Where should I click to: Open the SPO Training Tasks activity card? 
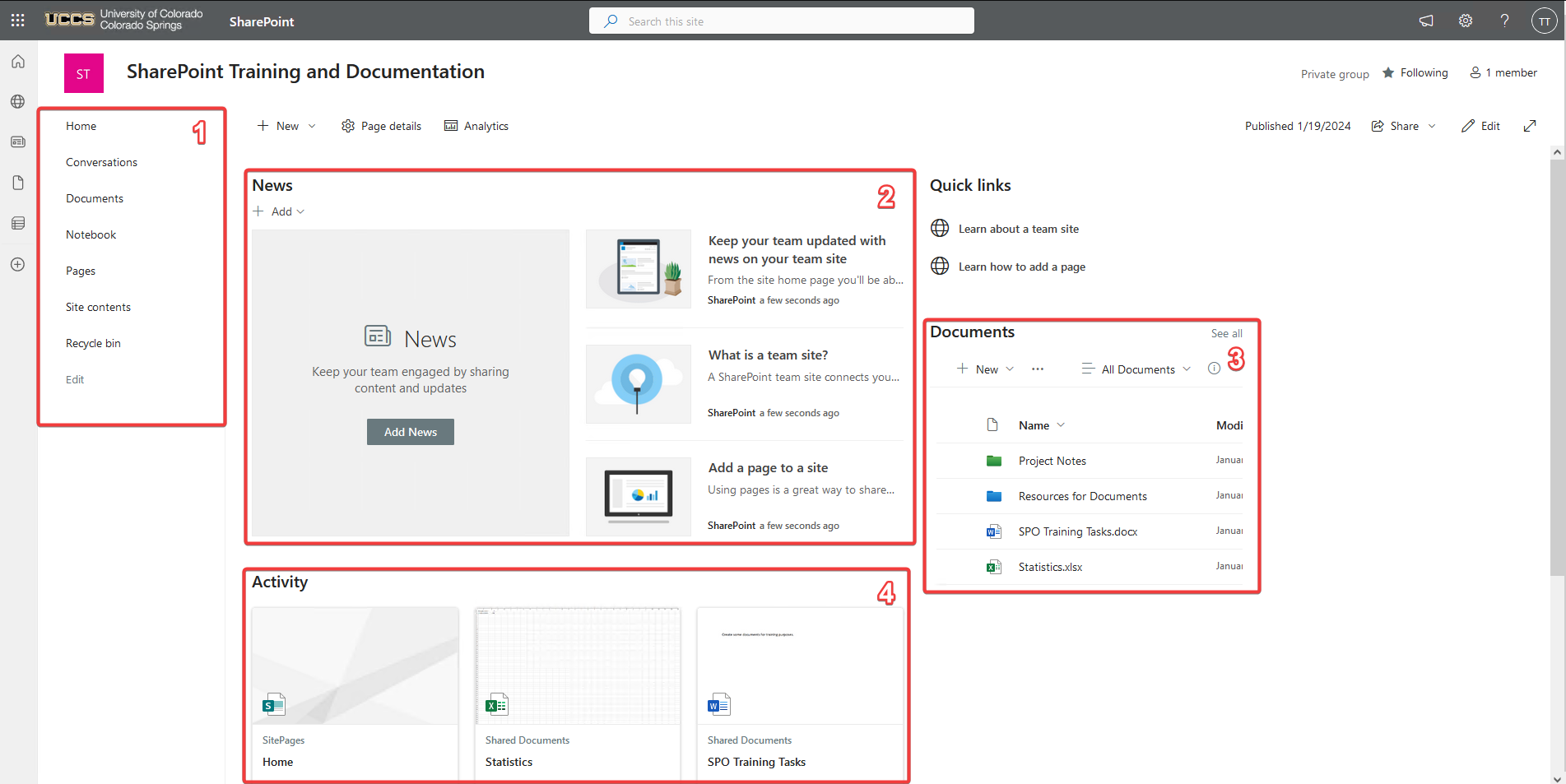pyautogui.click(x=800, y=693)
